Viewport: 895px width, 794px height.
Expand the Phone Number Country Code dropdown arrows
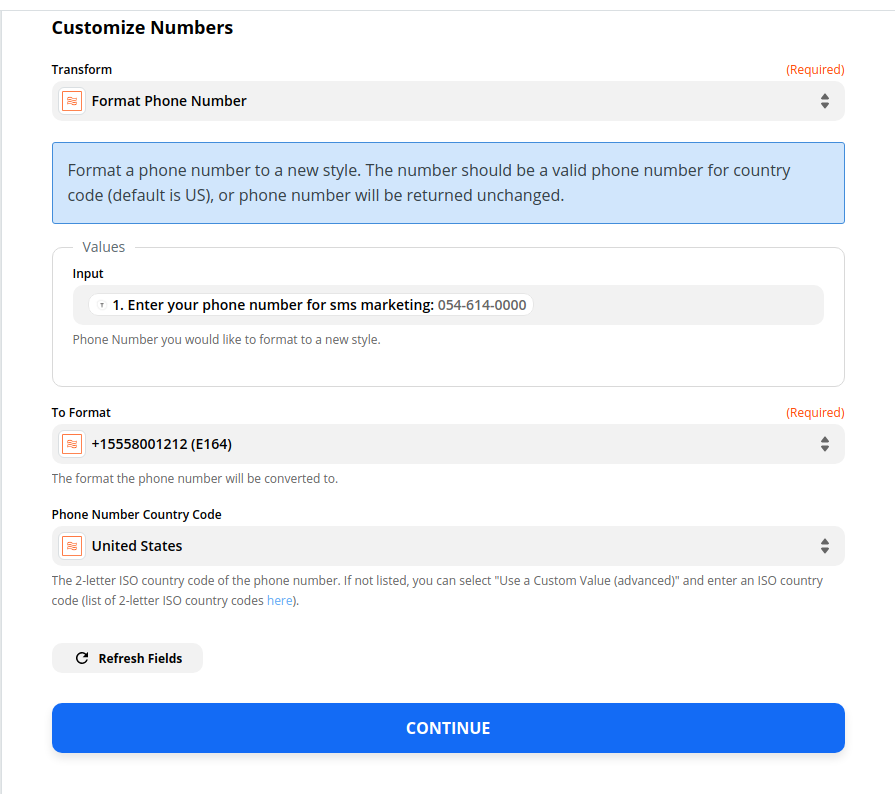coord(824,546)
